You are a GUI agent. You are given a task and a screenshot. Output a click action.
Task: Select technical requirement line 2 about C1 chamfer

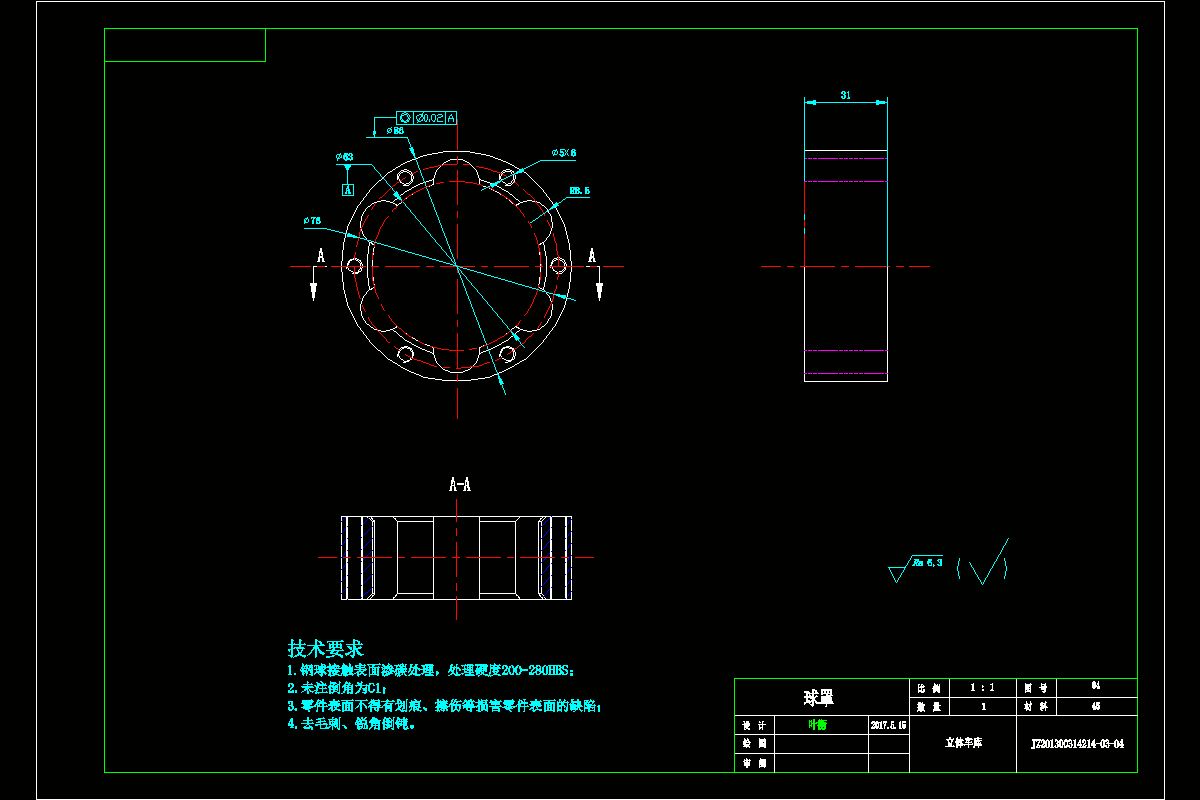click(336, 688)
